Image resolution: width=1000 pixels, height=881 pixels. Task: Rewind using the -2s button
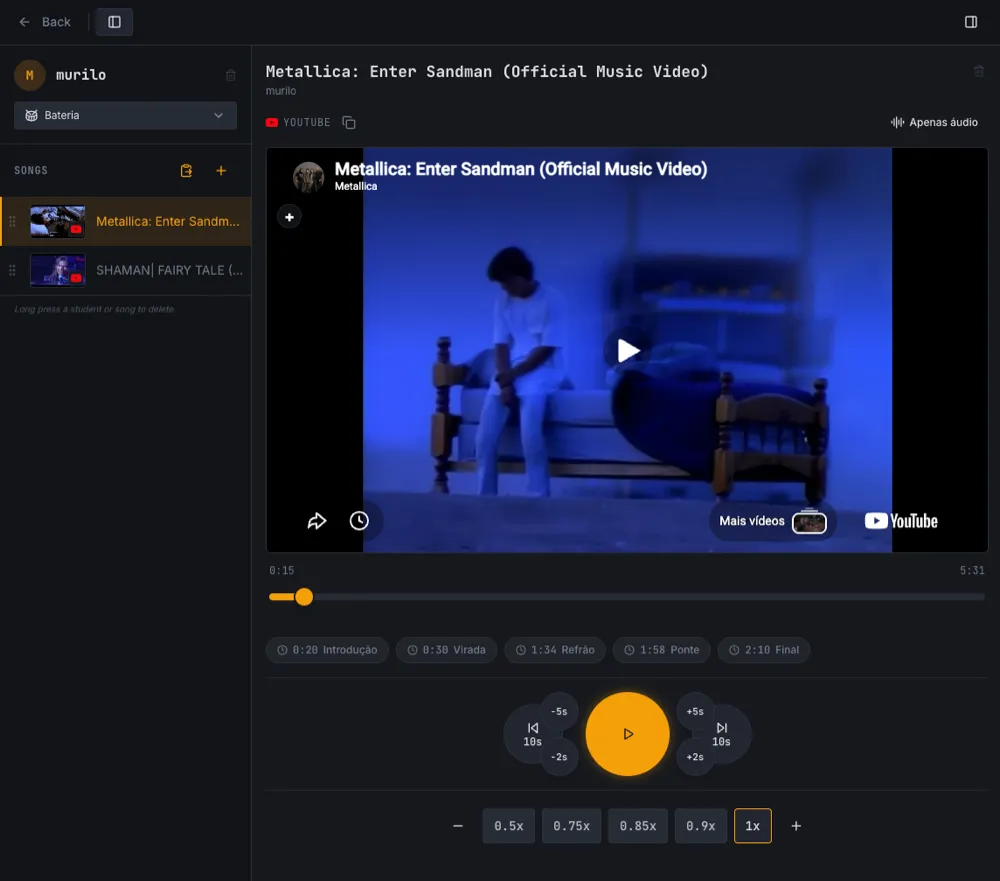point(559,757)
